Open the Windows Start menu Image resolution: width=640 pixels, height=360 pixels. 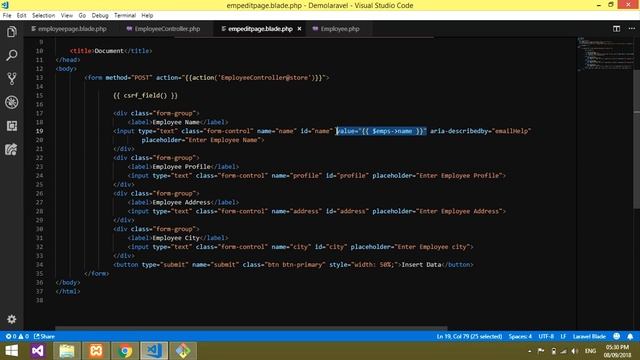pos(11,351)
